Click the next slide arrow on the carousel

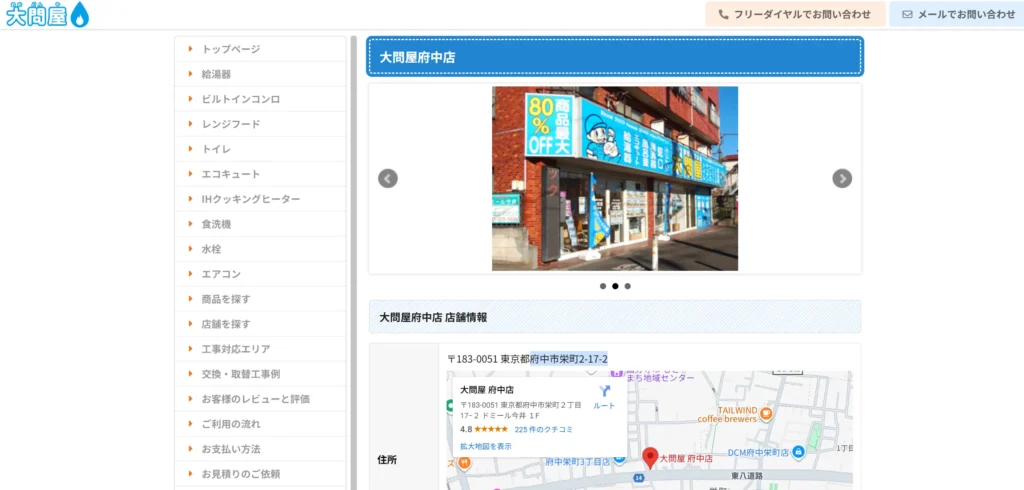[x=842, y=178]
